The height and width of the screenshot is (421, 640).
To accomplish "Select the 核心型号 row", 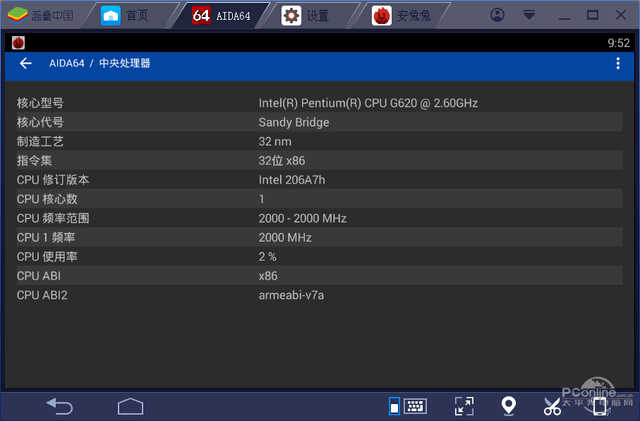I will point(319,103).
